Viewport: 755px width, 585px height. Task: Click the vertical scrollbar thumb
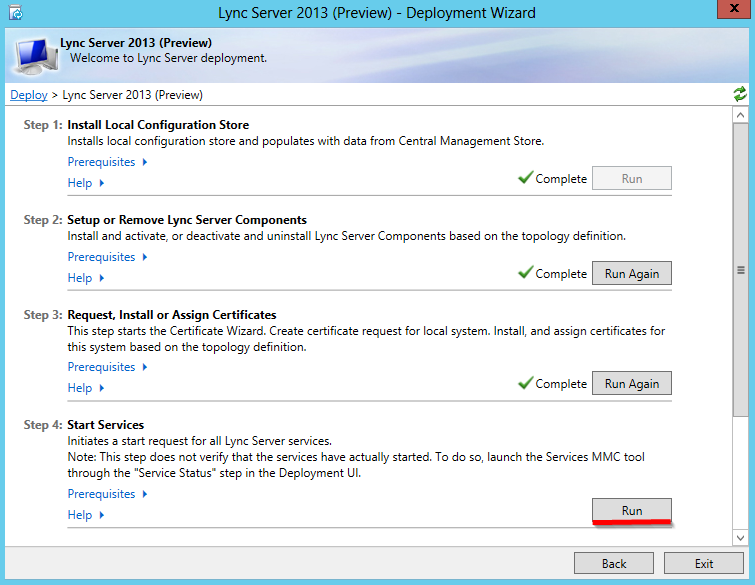click(x=740, y=270)
